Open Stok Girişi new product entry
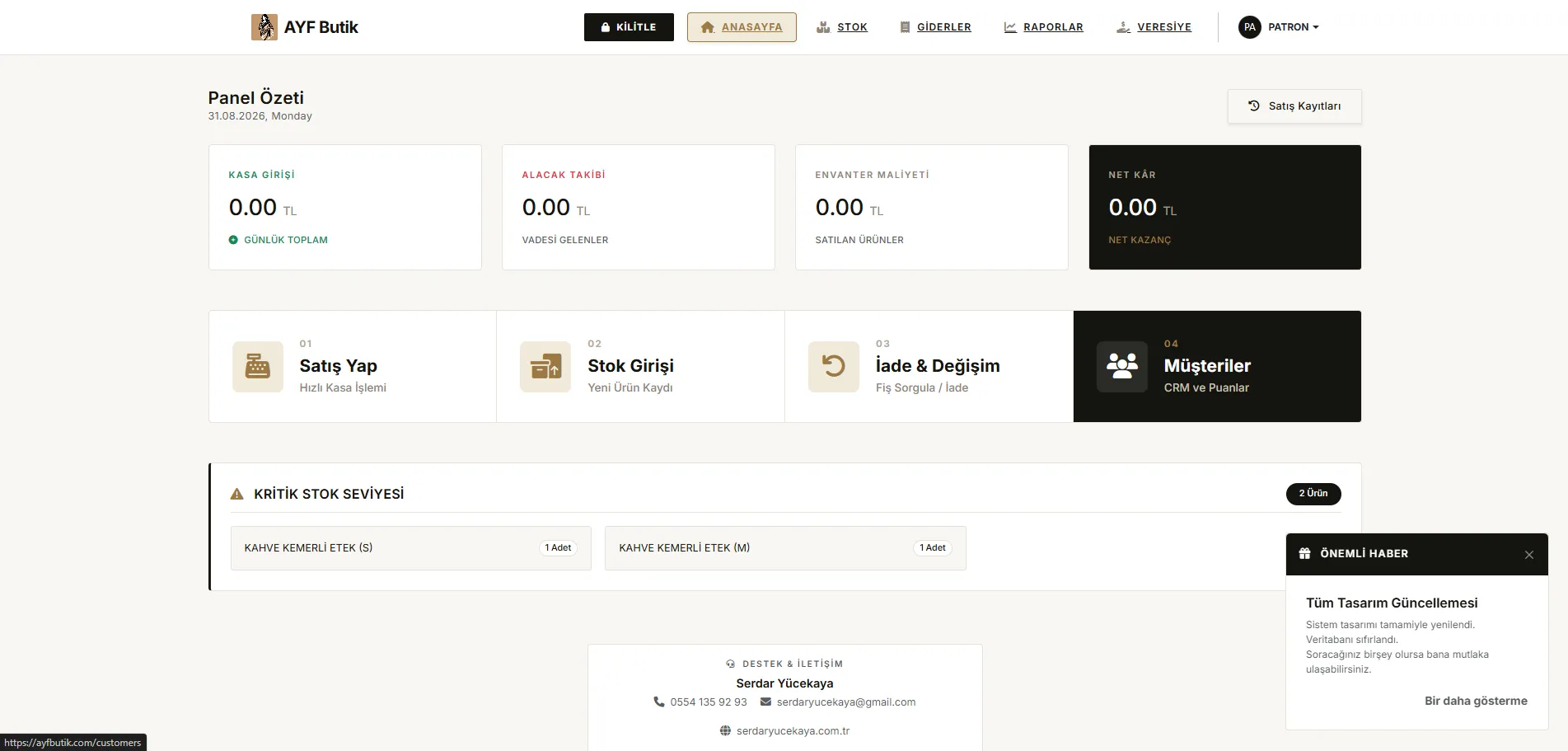1568x751 pixels. pos(640,367)
